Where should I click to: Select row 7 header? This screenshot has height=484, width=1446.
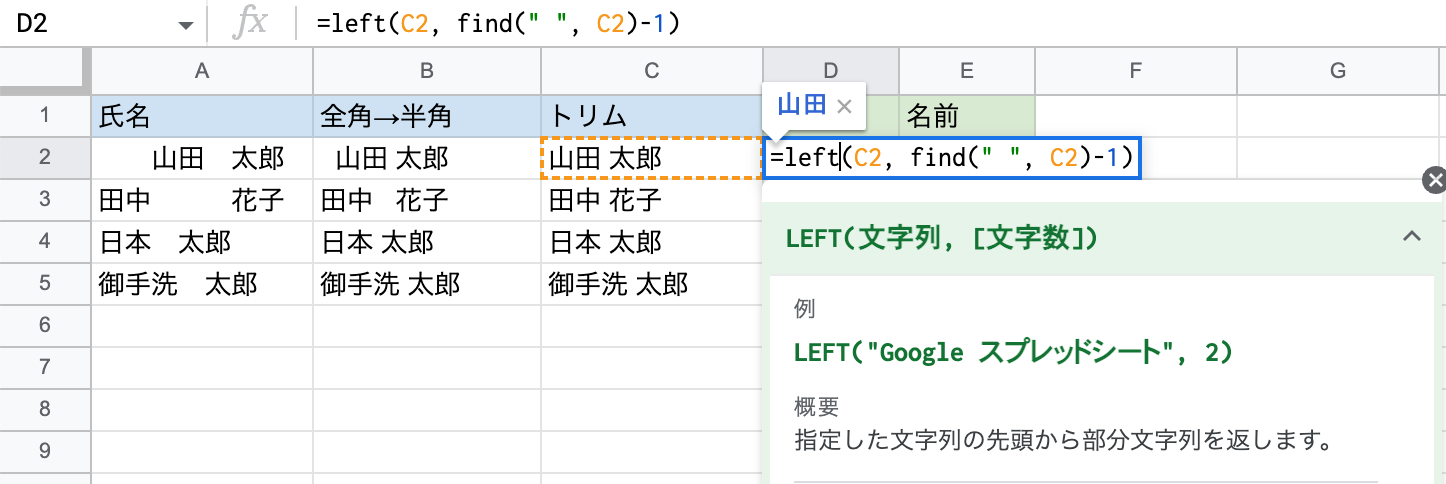point(45,367)
